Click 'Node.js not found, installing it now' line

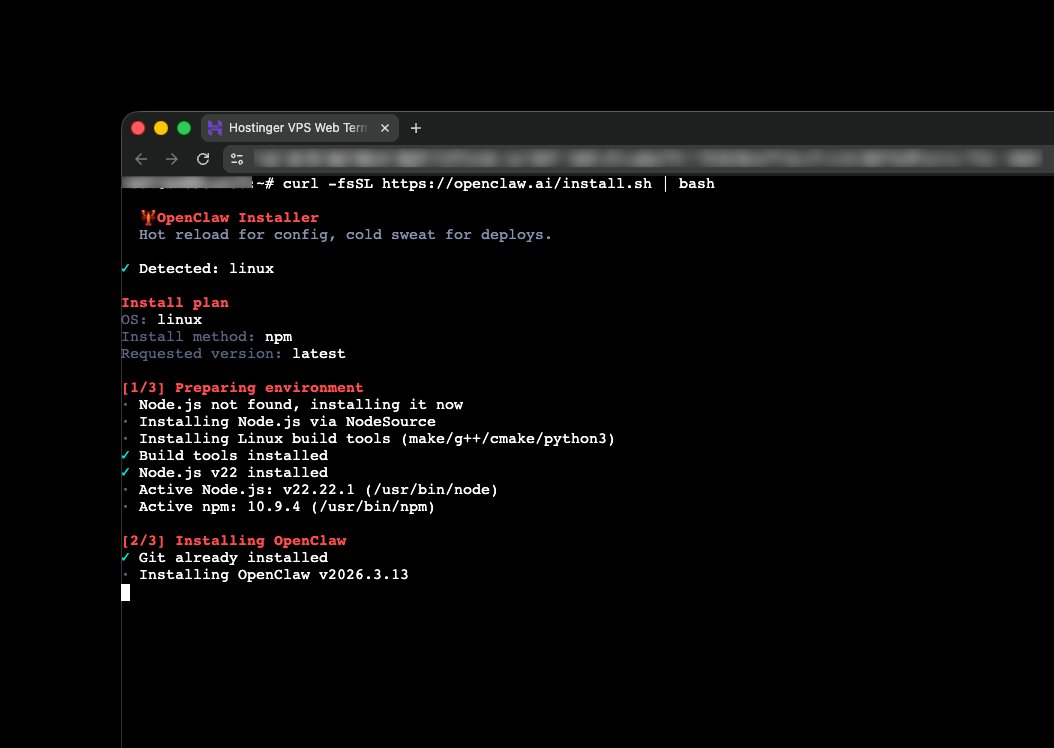coord(293,405)
